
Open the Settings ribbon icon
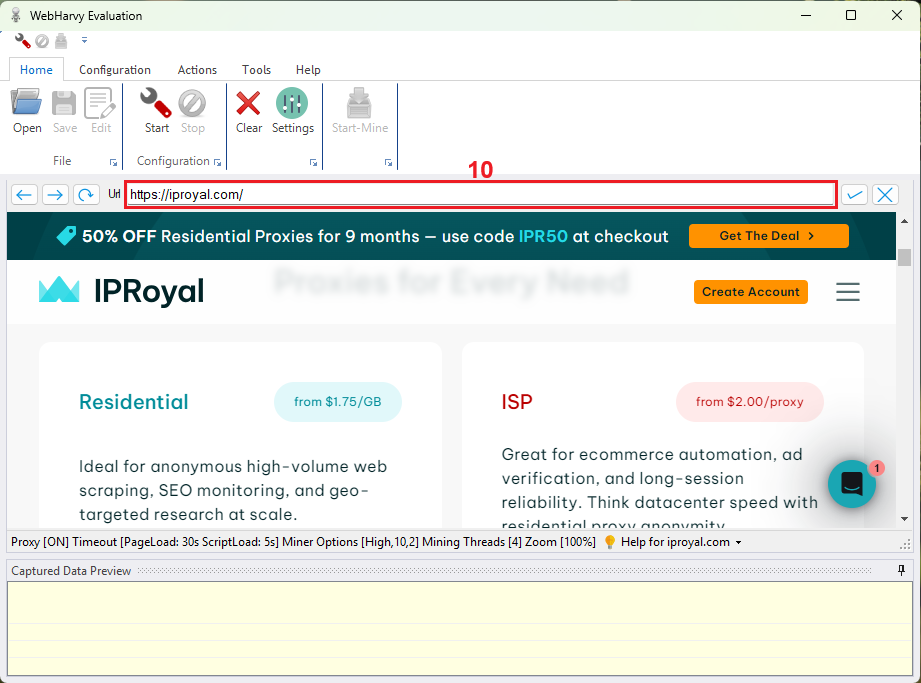pos(292,110)
